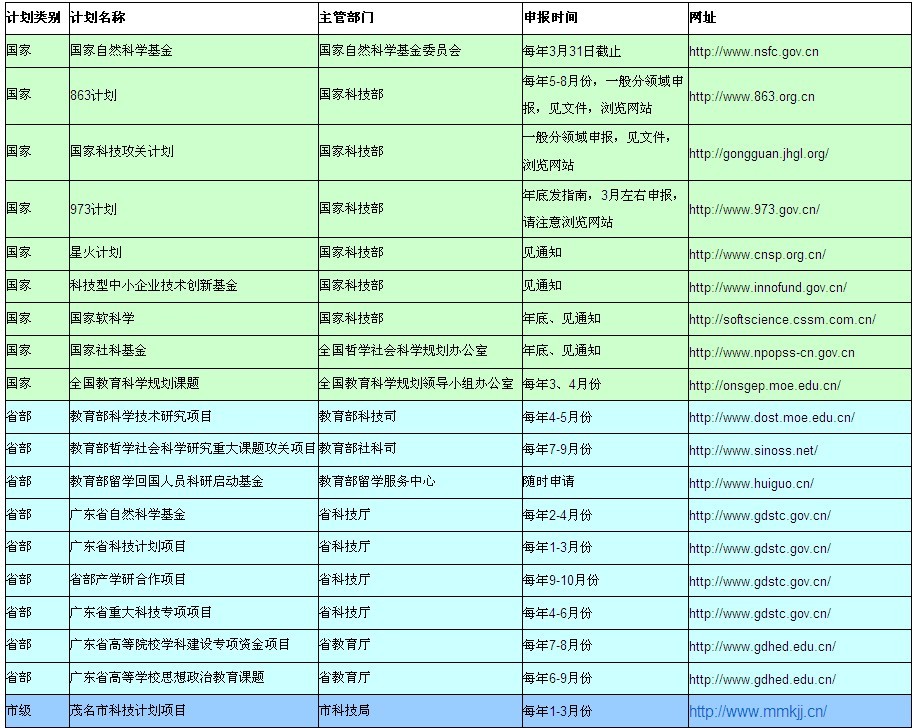912x728 pixels.
Task: Click the 广东省高等学校思想政治教育课题 cell
Action: tap(194, 678)
